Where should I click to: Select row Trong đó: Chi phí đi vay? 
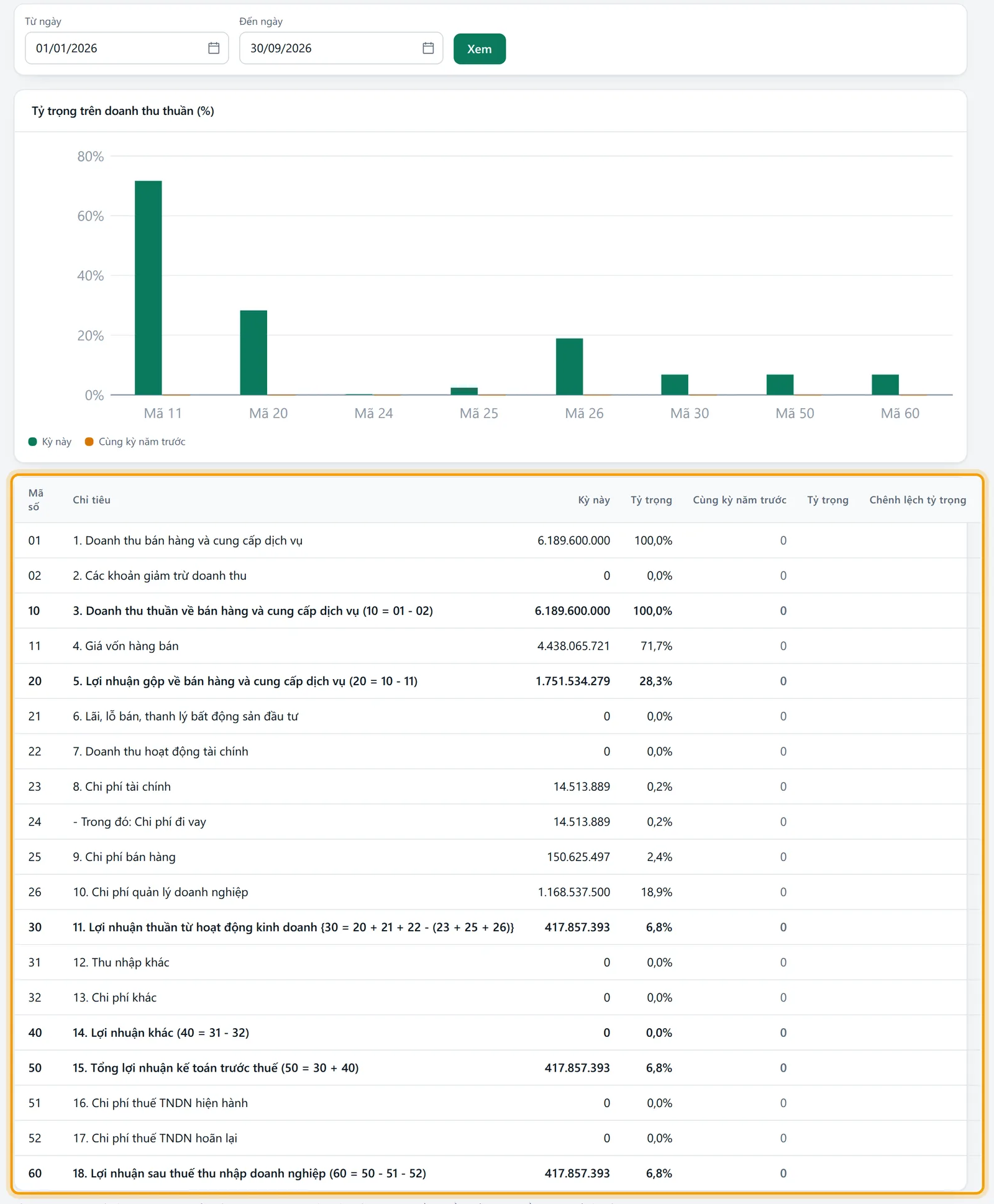(x=491, y=822)
